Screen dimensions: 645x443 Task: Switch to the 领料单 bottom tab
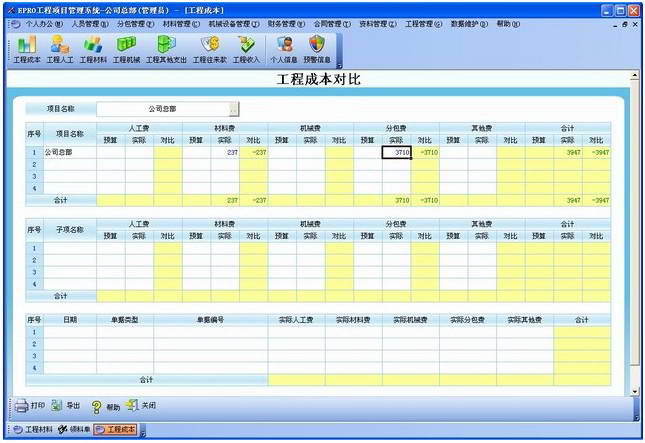(74, 429)
